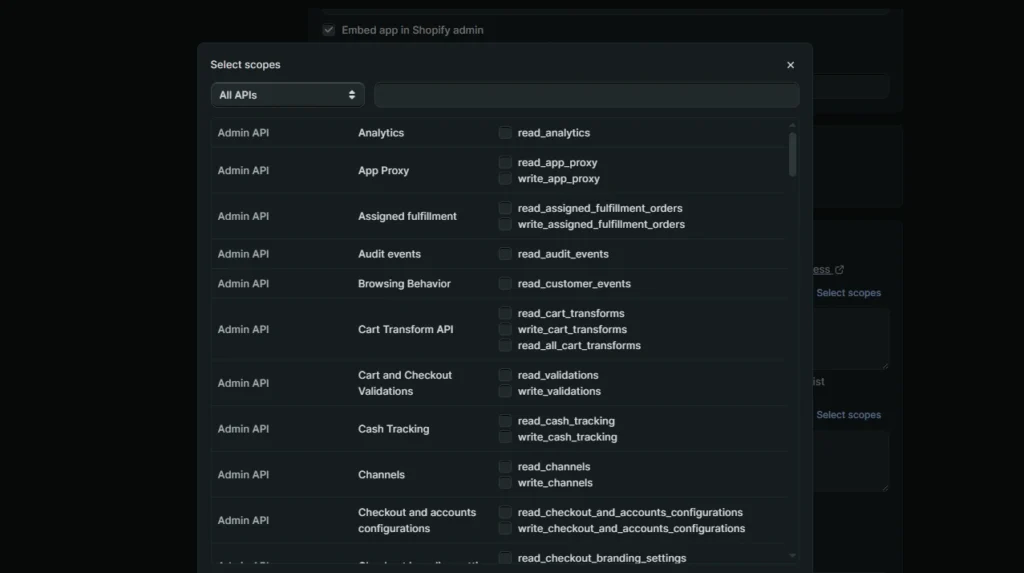
Task: Click Admin API cell in Channels row
Action: coord(243,474)
